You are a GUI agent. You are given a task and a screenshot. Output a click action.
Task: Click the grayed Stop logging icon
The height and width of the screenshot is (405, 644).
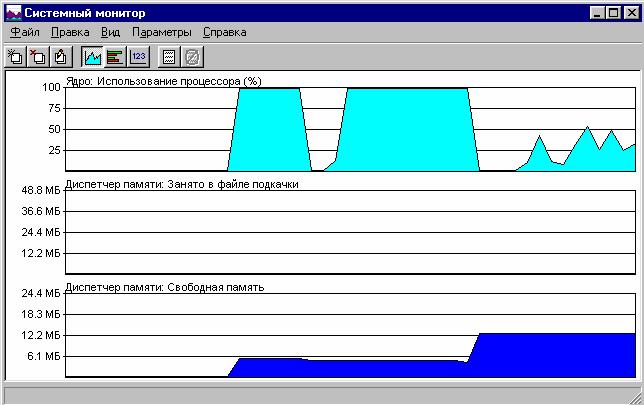point(192,57)
